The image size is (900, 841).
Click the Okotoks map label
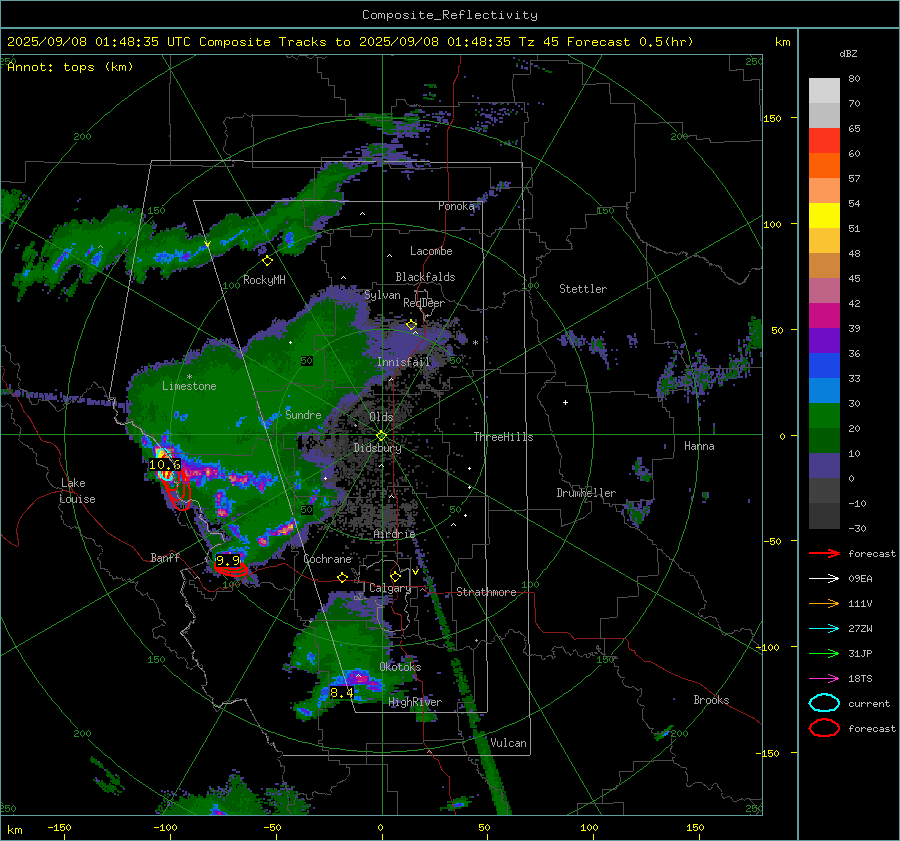coord(400,666)
